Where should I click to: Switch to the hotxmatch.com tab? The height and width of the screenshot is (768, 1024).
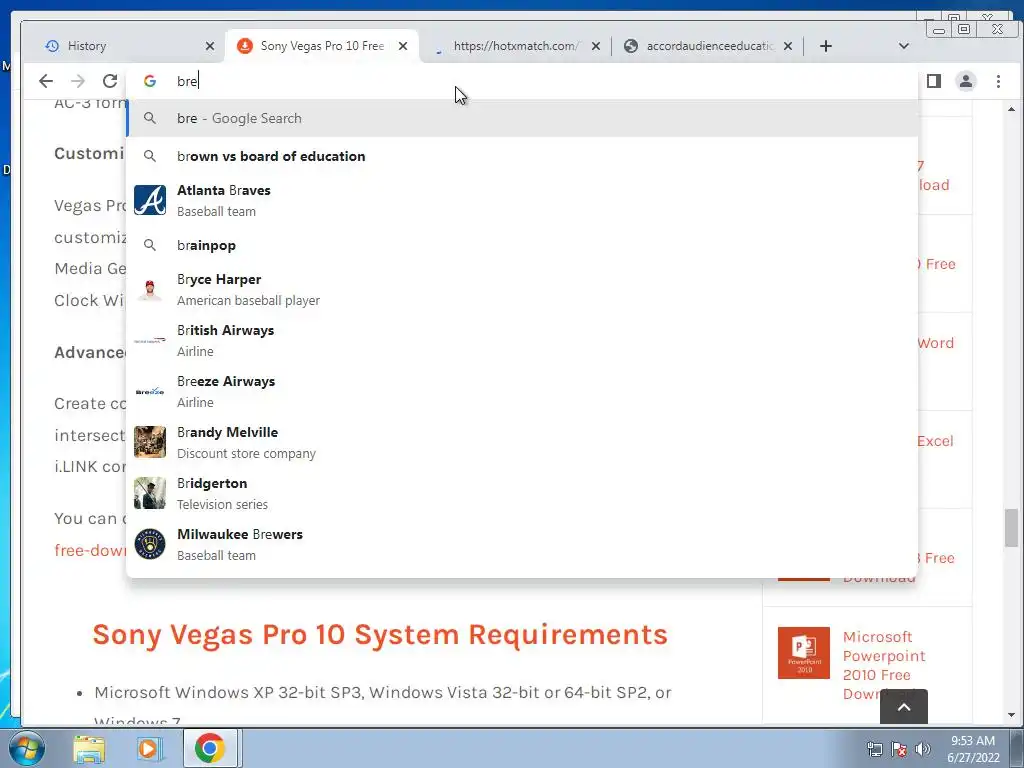click(516, 46)
